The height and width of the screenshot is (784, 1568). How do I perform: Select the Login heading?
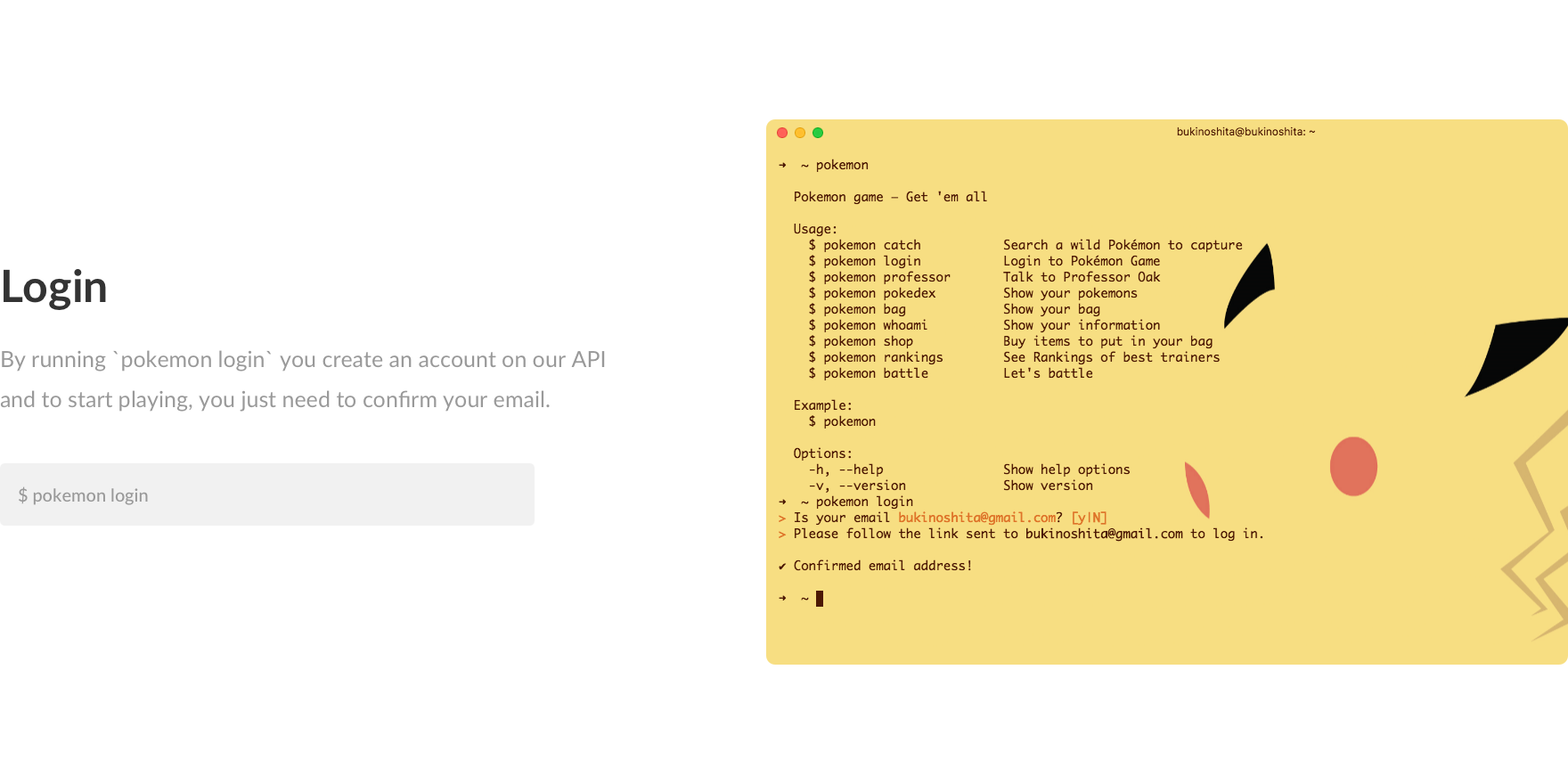[54, 287]
